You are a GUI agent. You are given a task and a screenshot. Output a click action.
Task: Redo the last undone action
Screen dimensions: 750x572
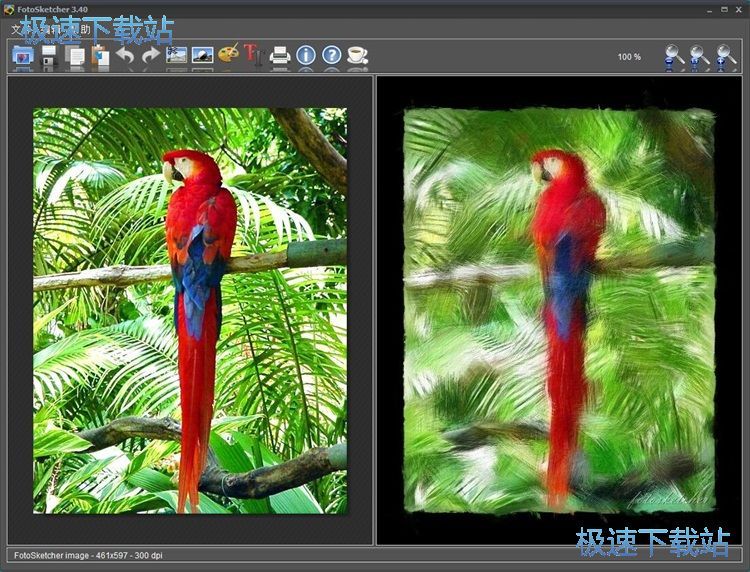(150, 55)
